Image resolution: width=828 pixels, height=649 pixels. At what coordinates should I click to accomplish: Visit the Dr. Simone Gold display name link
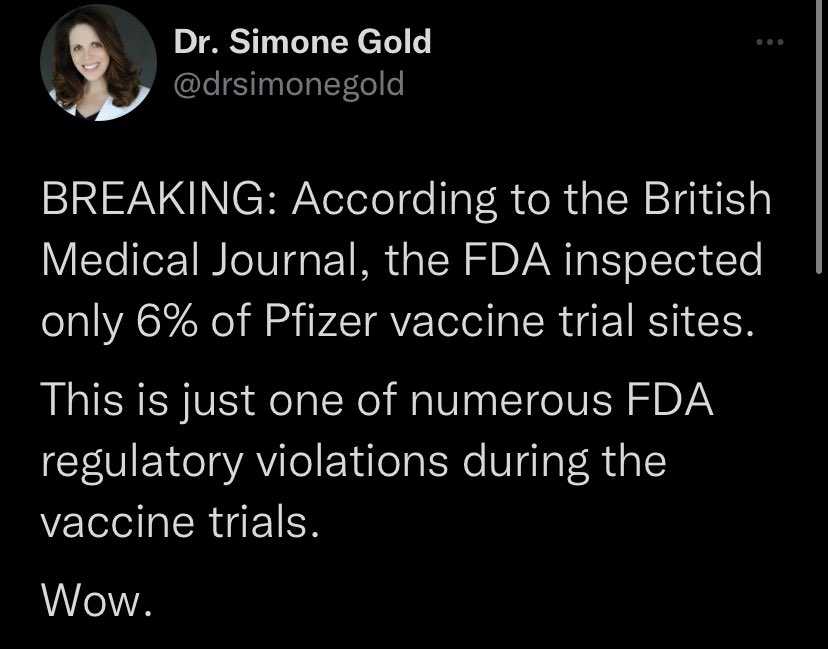coord(303,41)
